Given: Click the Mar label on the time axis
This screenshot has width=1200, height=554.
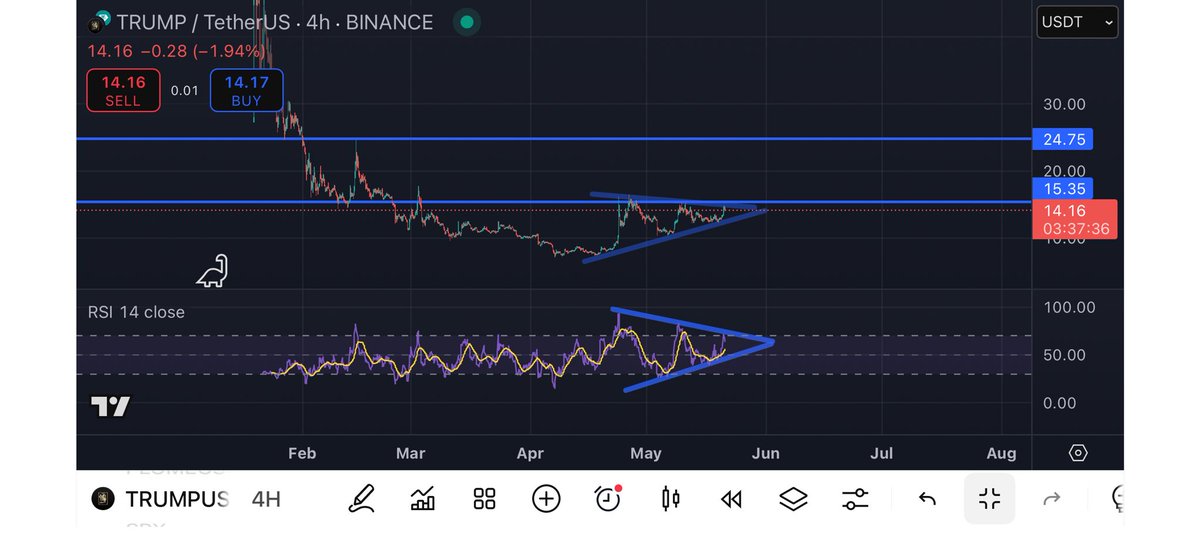Looking at the screenshot, I should 411,453.
